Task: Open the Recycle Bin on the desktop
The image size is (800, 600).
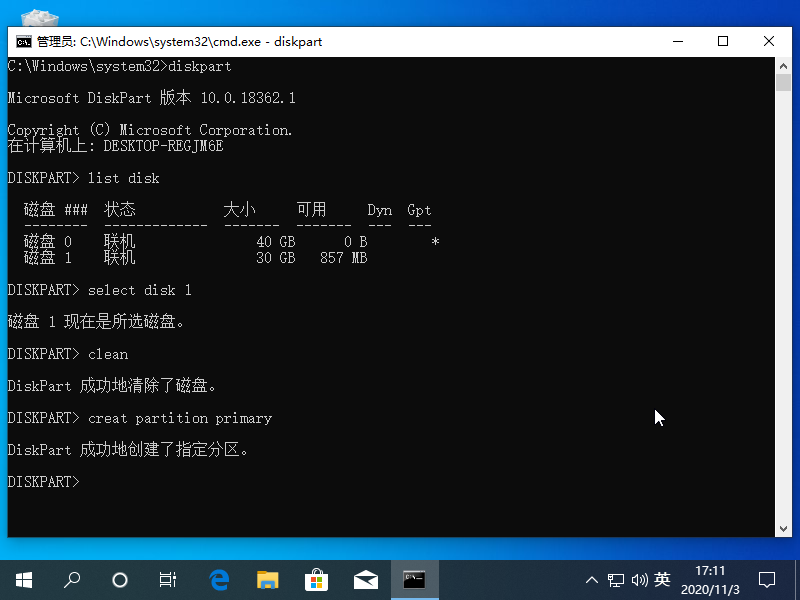Action: 38,20
